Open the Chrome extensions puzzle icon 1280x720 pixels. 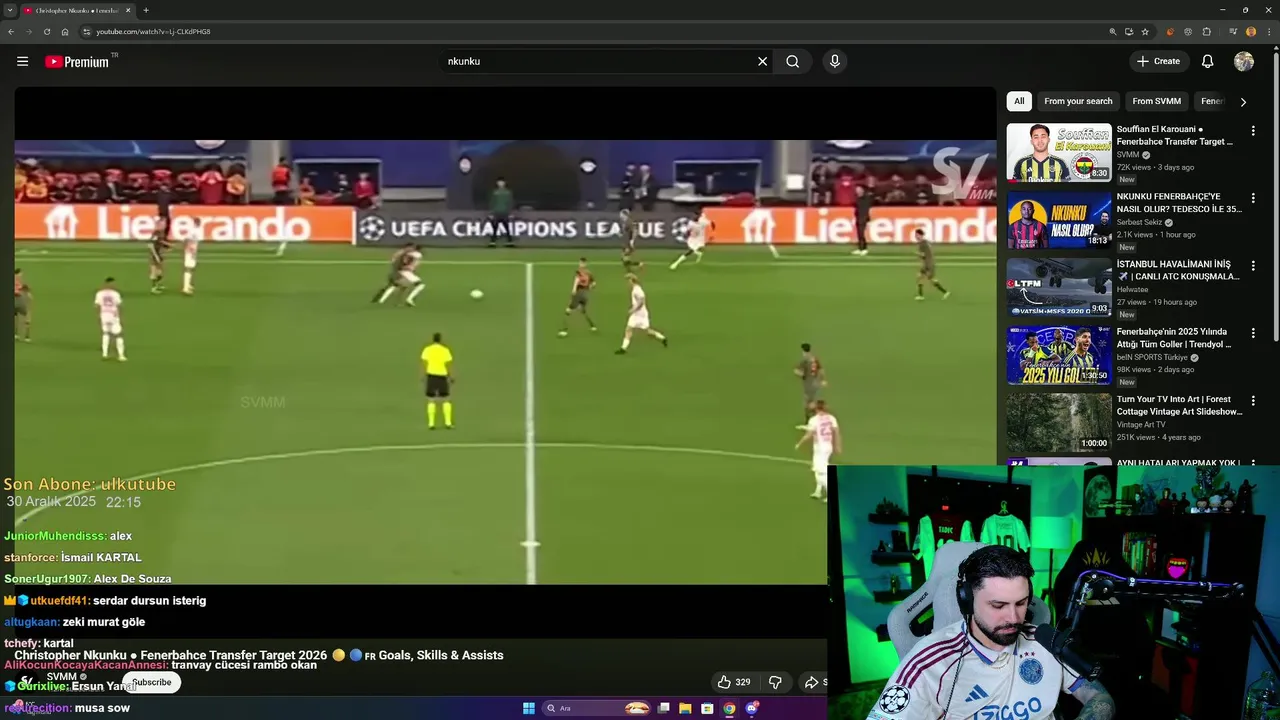point(1207,31)
